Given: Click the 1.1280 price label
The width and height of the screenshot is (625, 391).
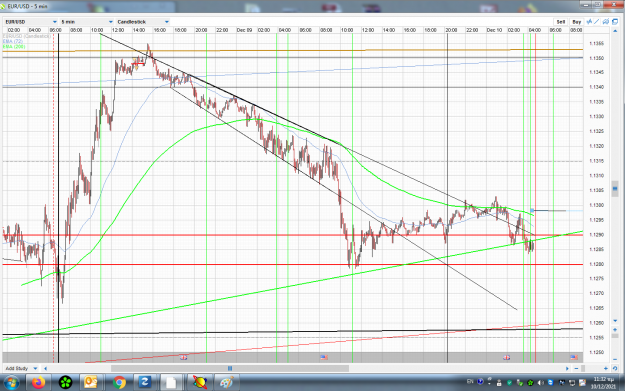Looking at the screenshot, I should [x=596, y=264].
